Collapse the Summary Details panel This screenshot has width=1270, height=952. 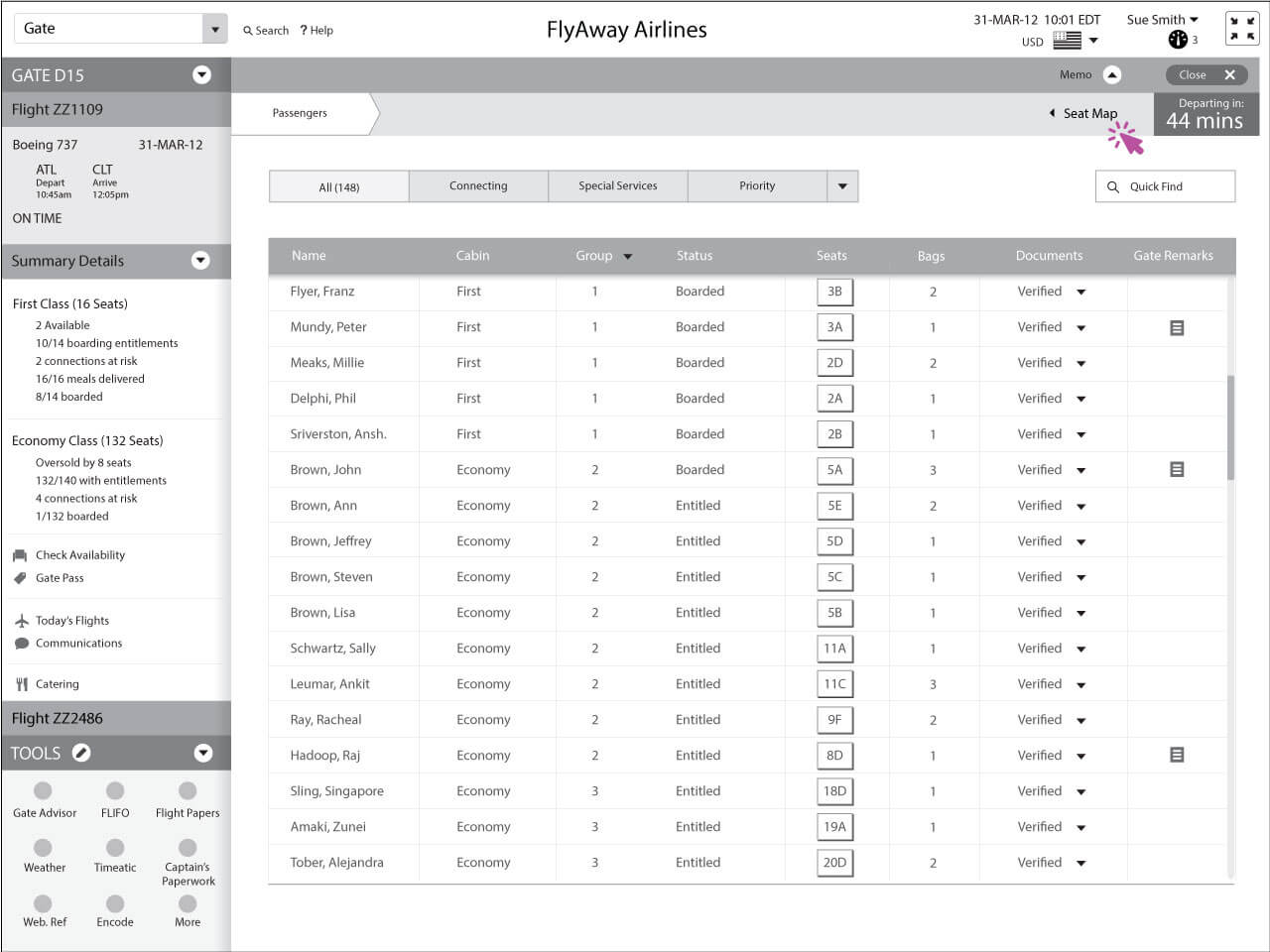[x=201, y=261]
